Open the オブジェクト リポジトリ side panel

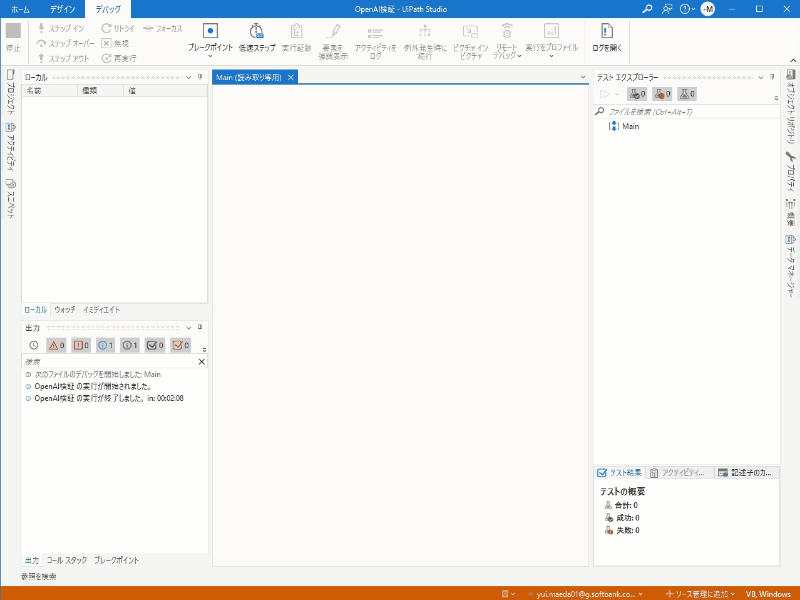[x=791, y=107]
